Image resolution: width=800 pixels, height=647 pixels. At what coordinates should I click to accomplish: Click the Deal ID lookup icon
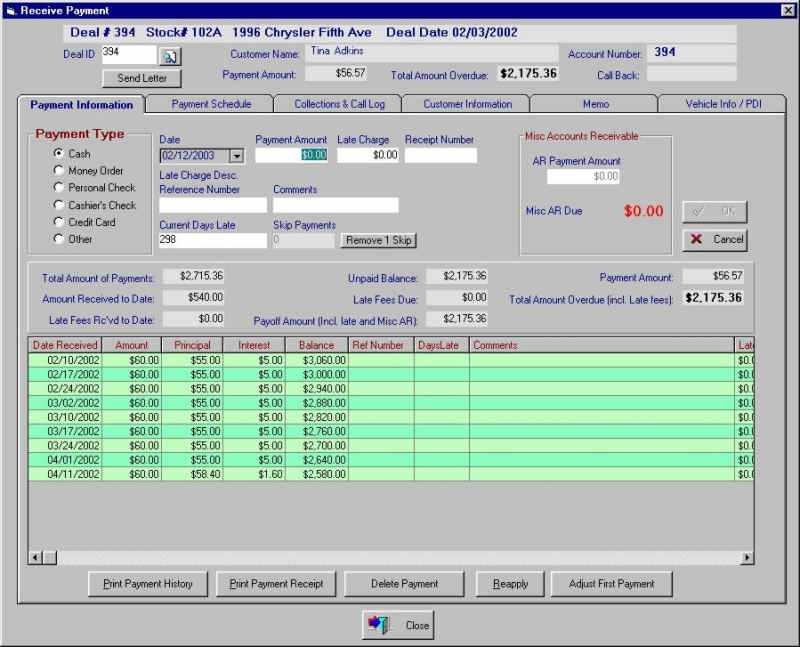coord(170,56)
